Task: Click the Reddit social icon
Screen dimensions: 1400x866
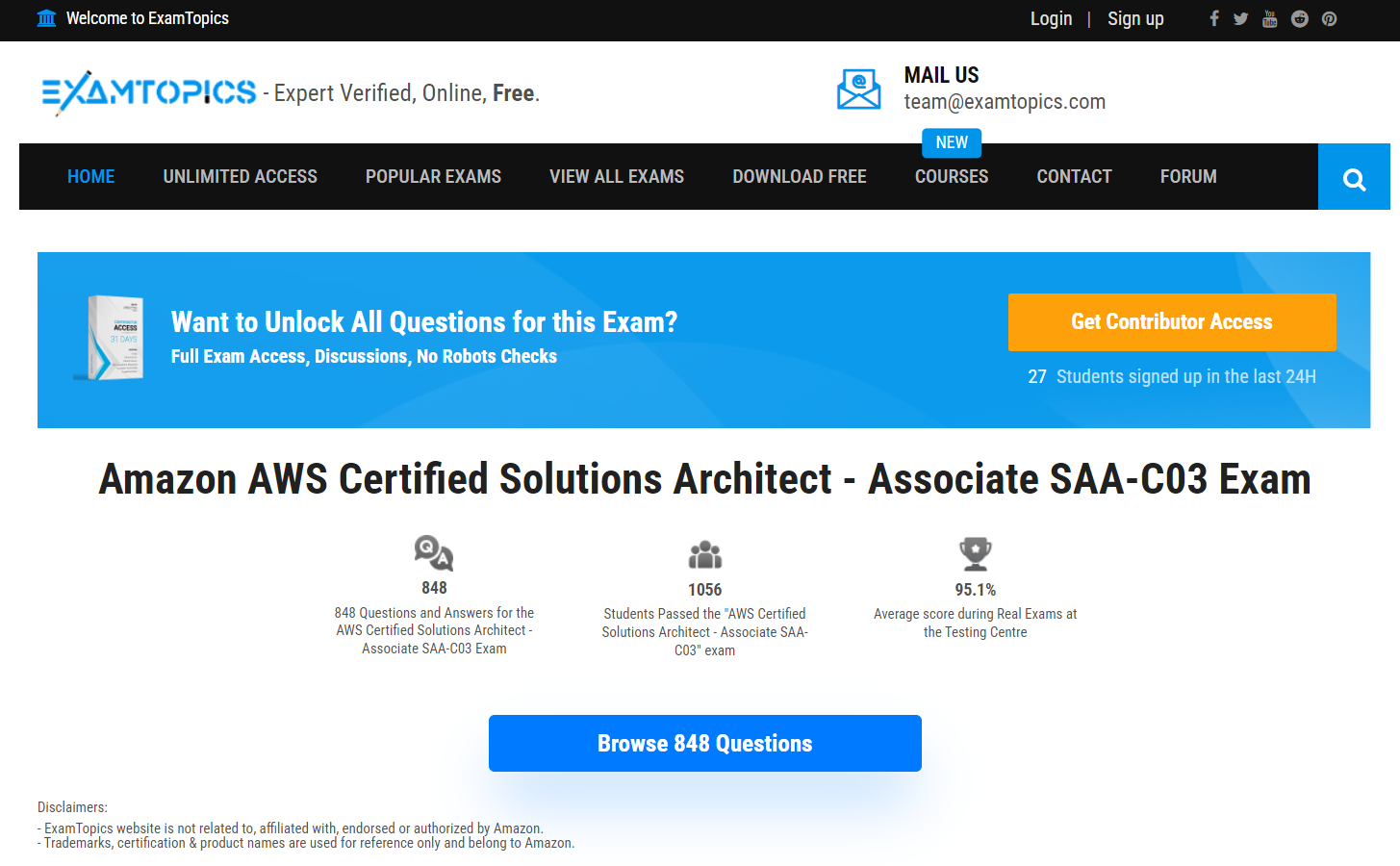Action: [x=1300, y=18]
